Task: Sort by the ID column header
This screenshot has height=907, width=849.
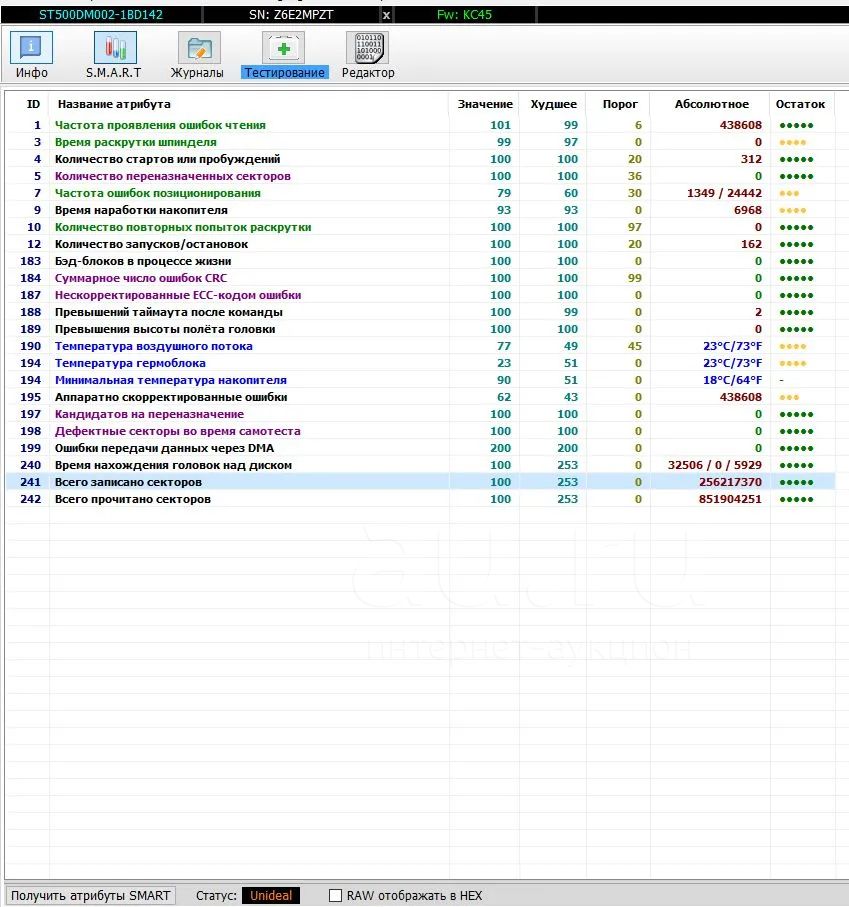Action: [33, 104]
